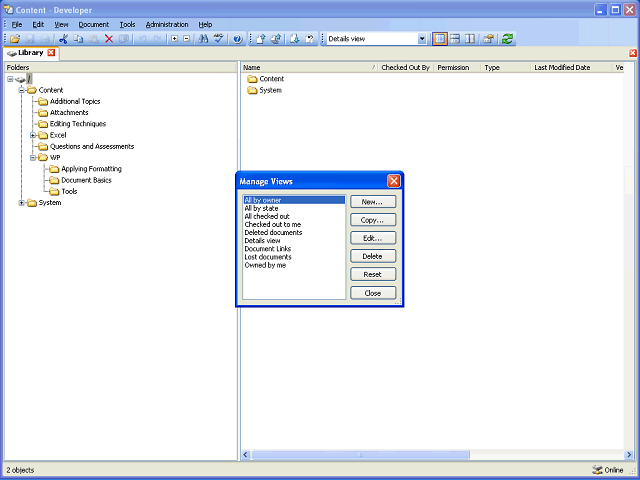640x480 pixels.
Task: Close the Manage Views dialog
Action: [393, 181]
